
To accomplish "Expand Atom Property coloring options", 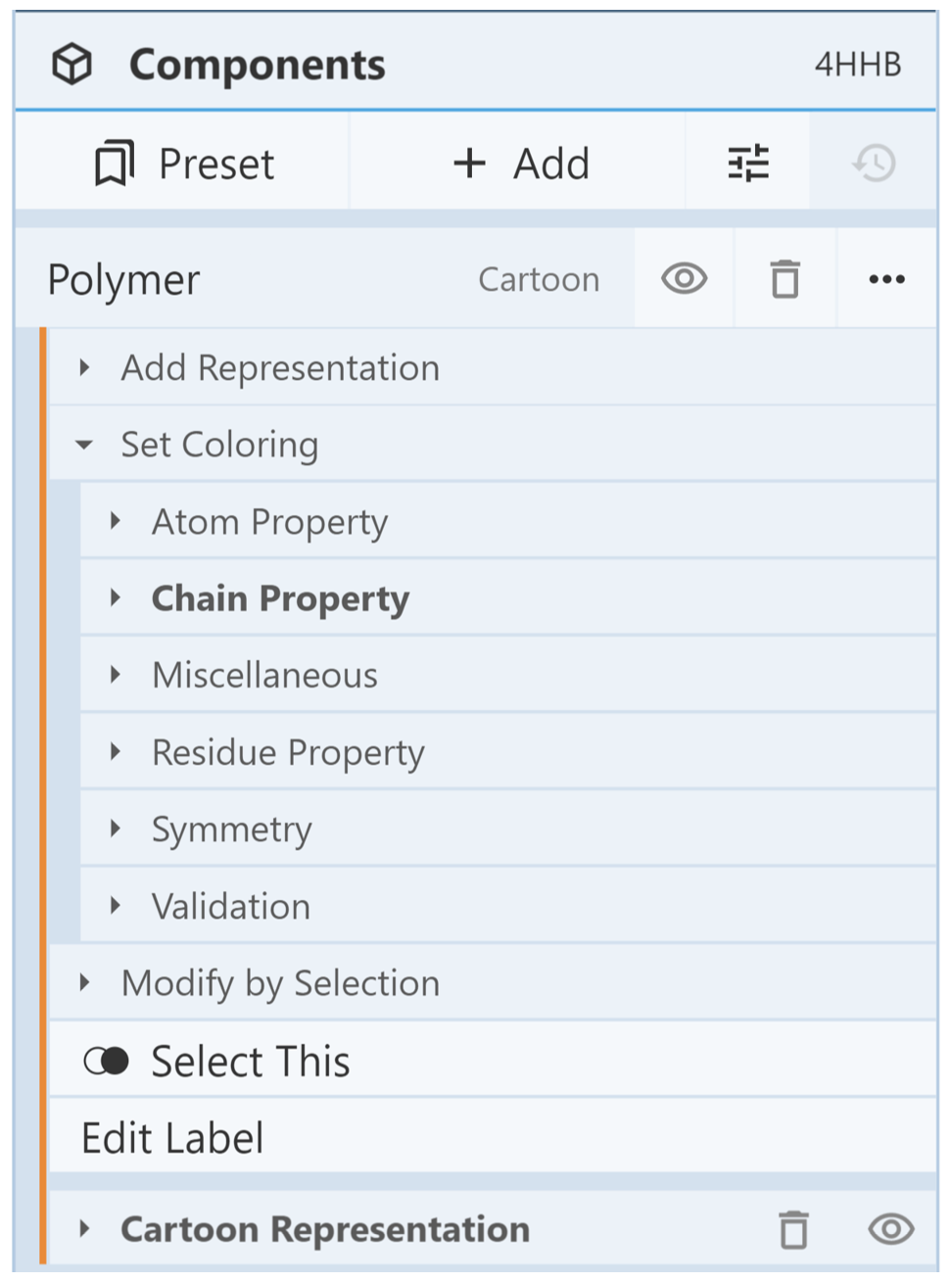I will click(x=269, y=522).
